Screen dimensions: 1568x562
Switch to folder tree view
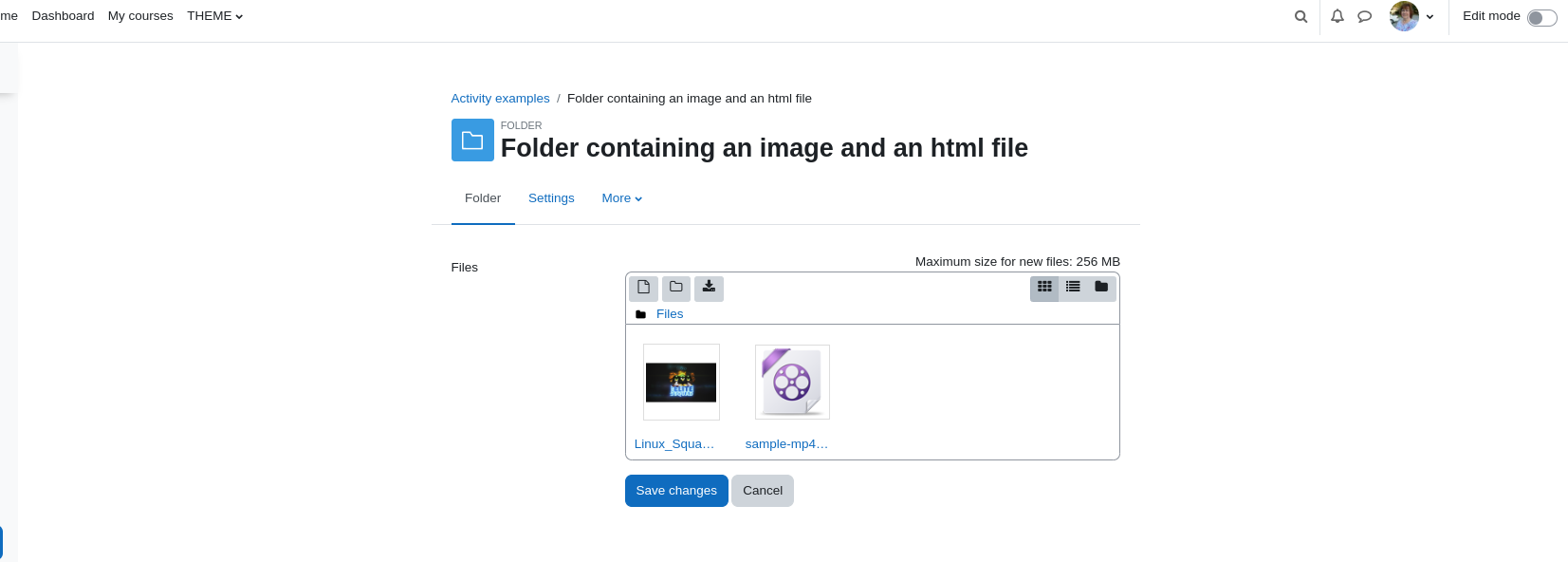click(x=1101, y=288)
